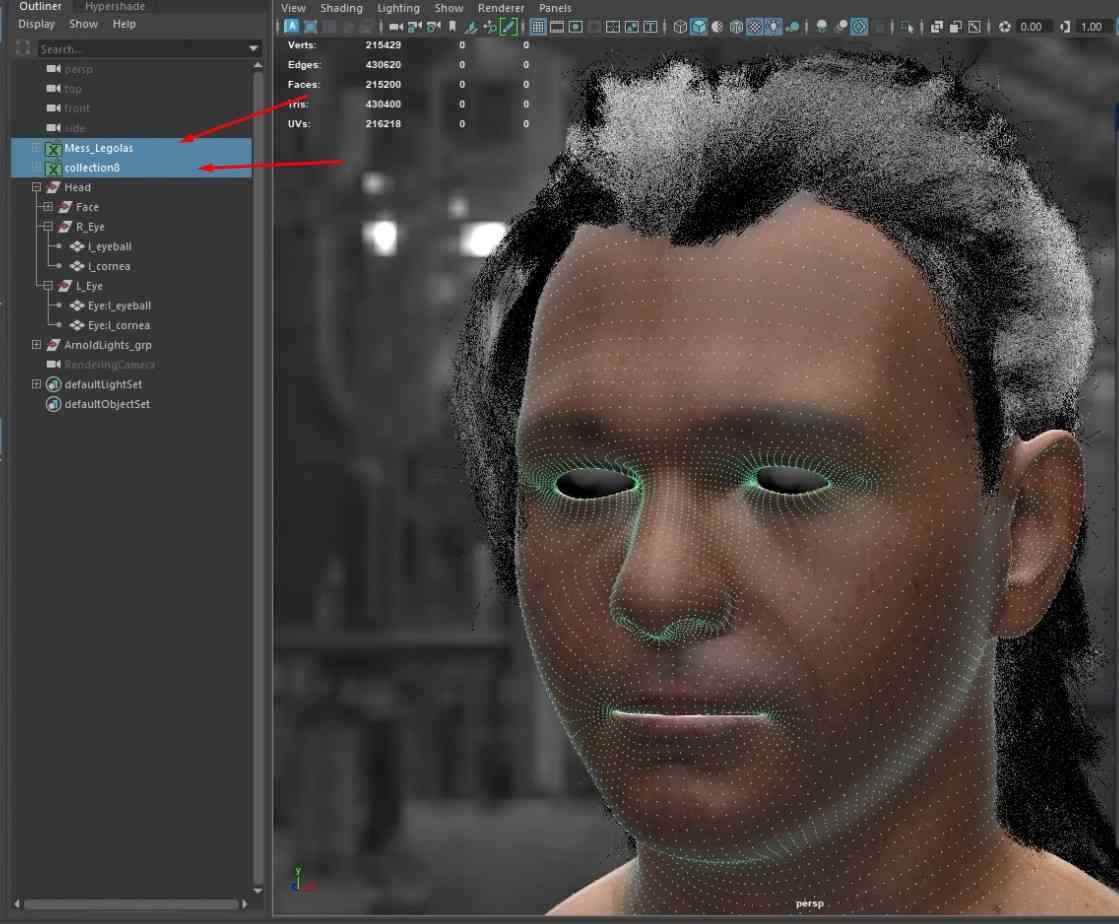
Task: Click the exposure value field 0.00
Action: coord(1032,26)
